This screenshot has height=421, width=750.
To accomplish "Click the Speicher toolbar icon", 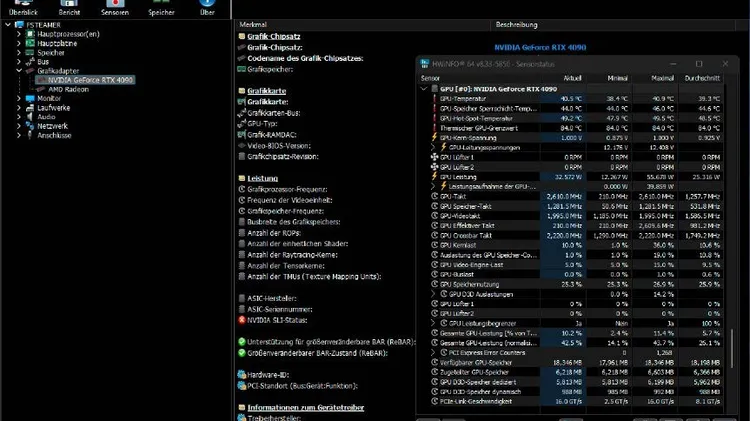I will (x=162, y=5).
